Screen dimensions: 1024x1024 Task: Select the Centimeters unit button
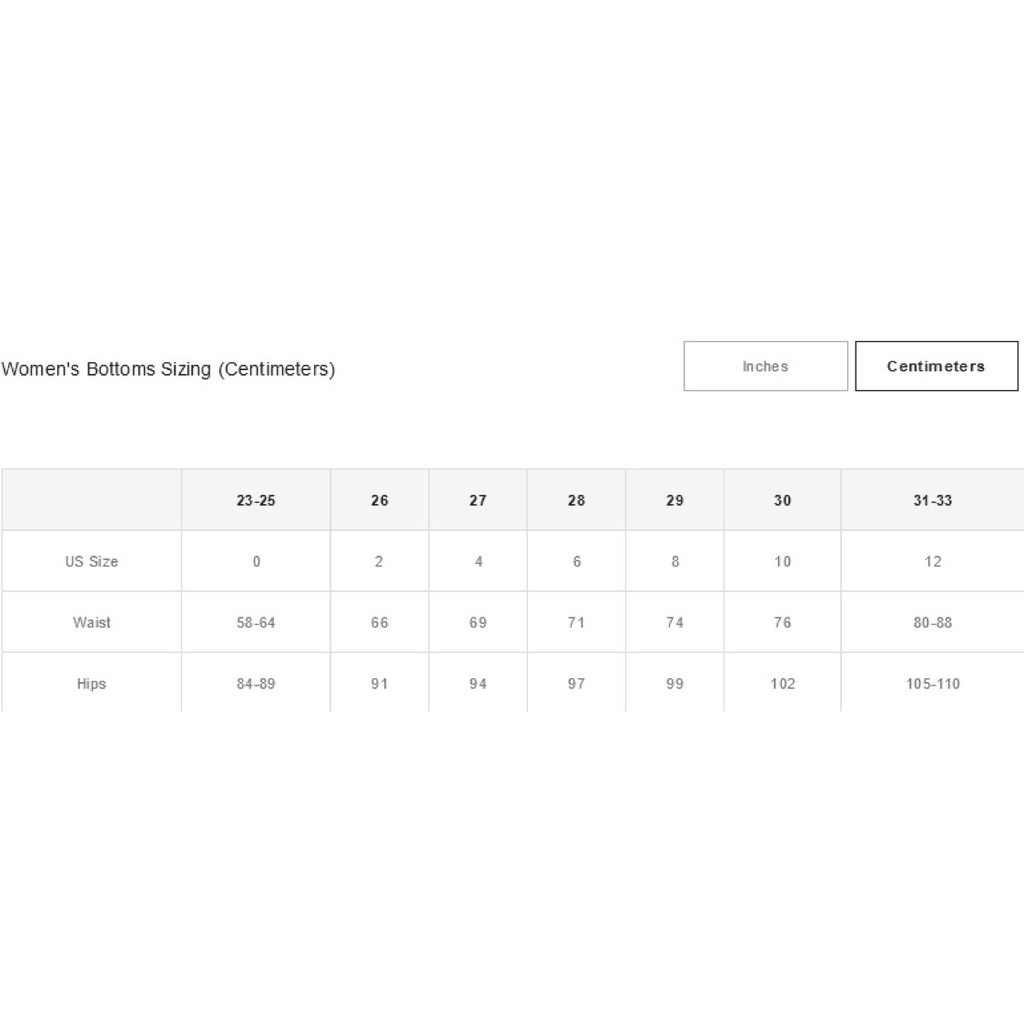point(936,366)
